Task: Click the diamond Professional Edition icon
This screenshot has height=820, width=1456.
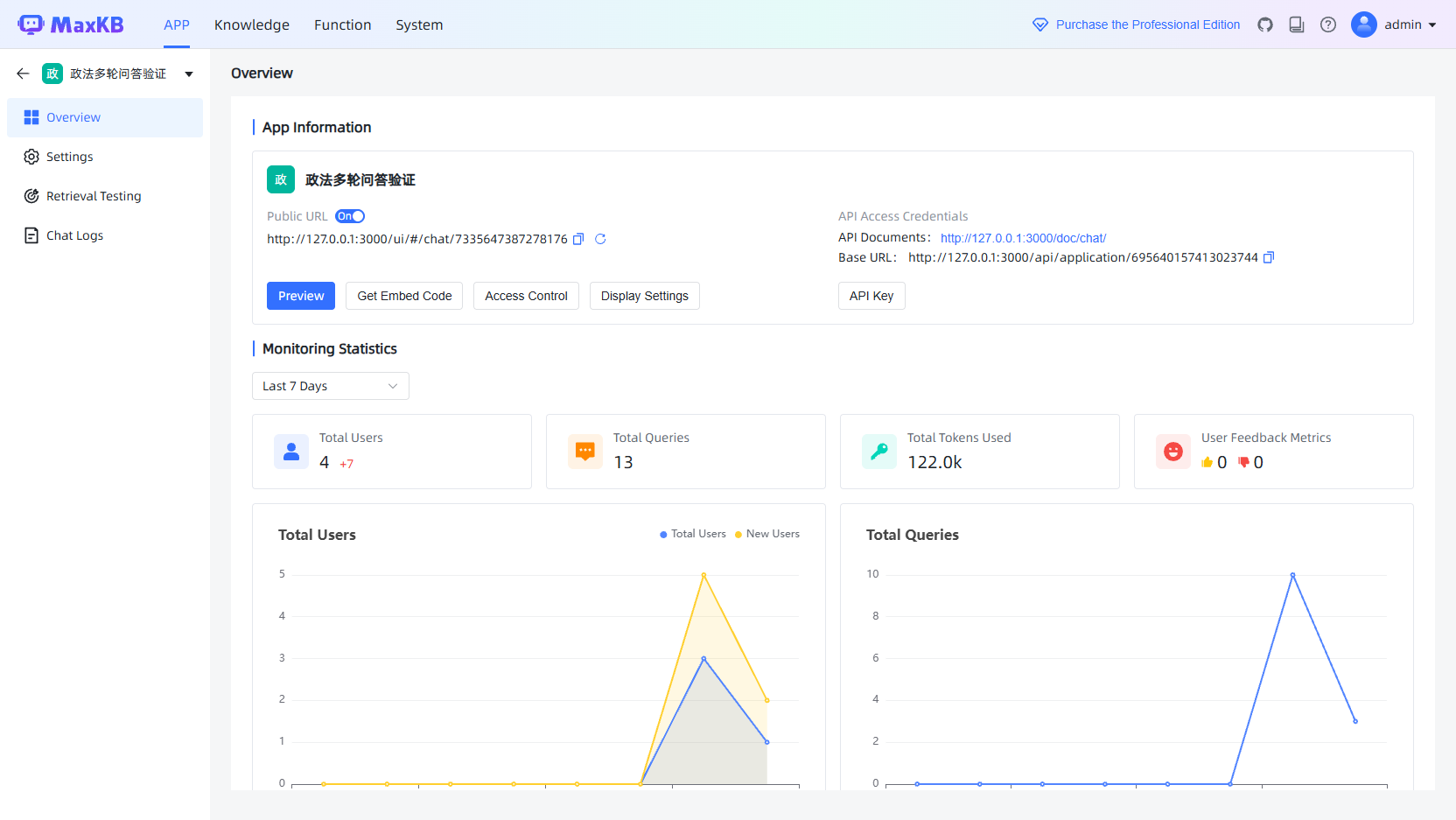Action: tap(1040, 25)
